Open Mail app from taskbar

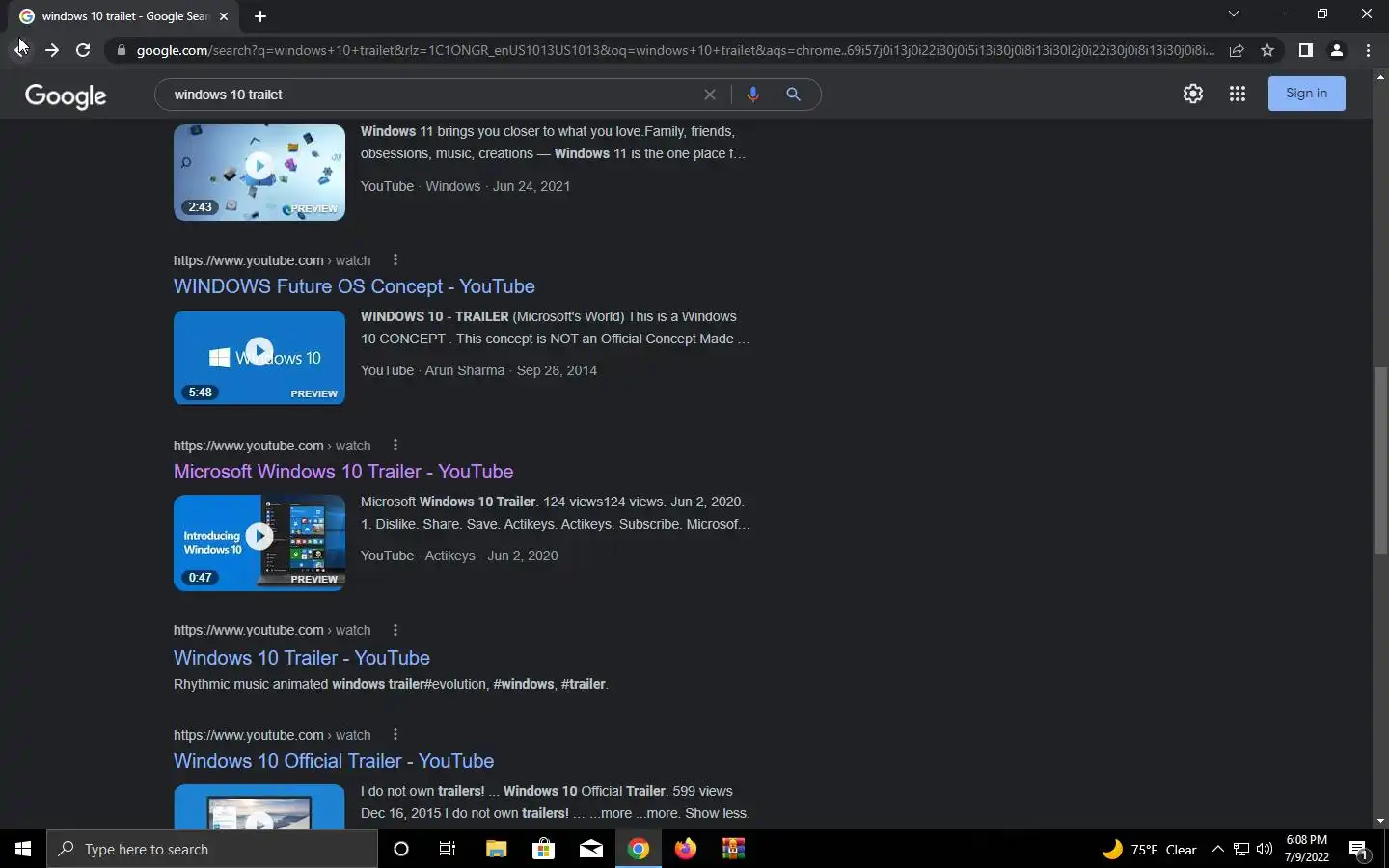(591, 849)
